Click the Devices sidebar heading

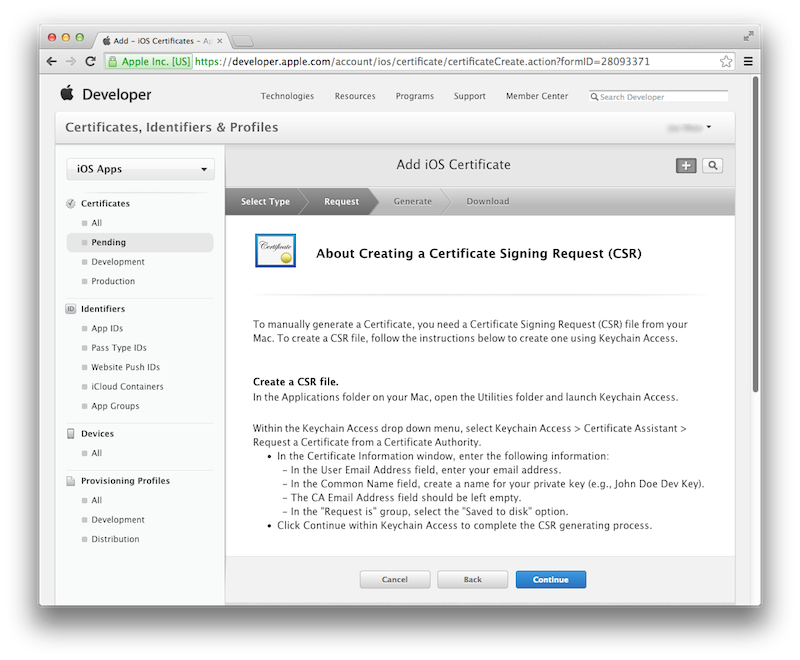pyautogui.click(x=97, y=434)
